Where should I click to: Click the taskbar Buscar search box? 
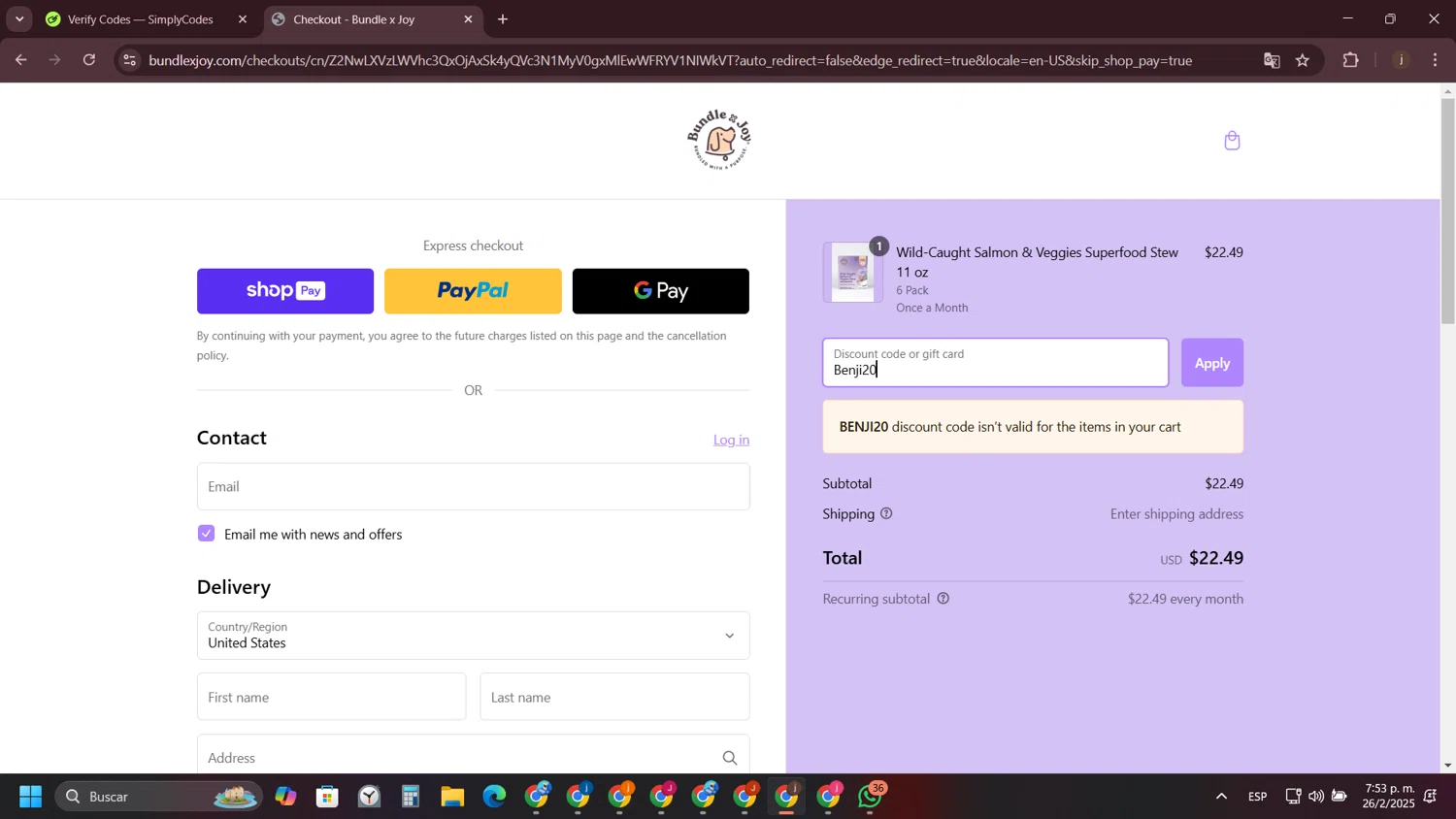158,797
